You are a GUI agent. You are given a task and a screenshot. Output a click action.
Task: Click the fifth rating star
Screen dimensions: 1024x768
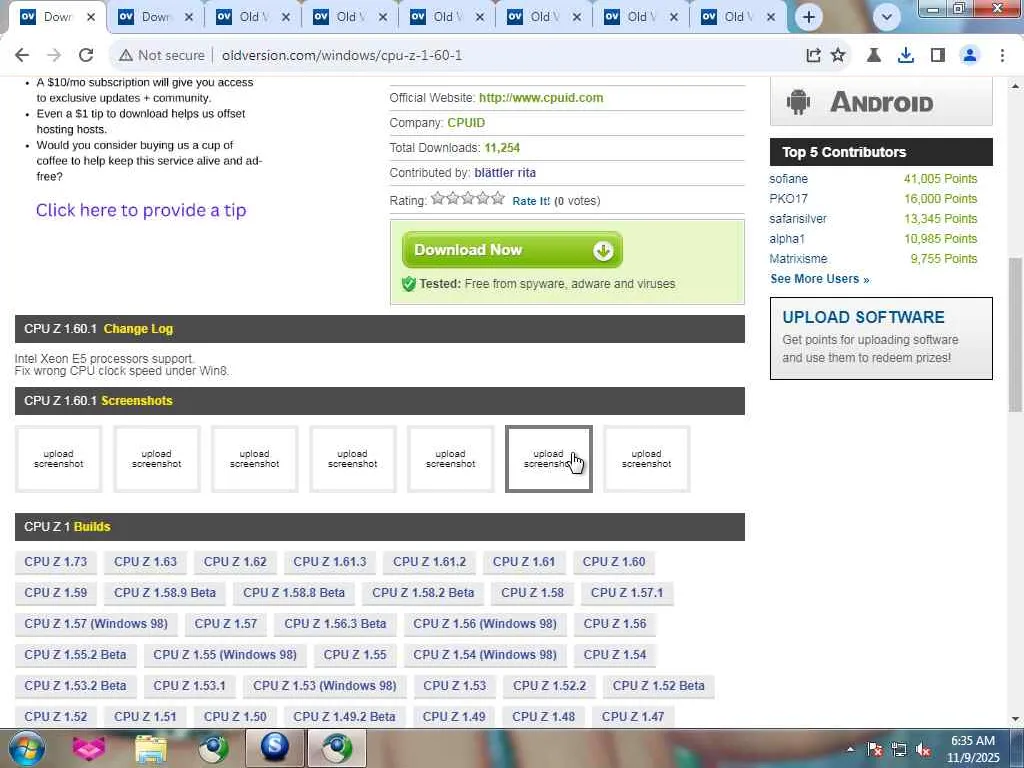(498, 199)
